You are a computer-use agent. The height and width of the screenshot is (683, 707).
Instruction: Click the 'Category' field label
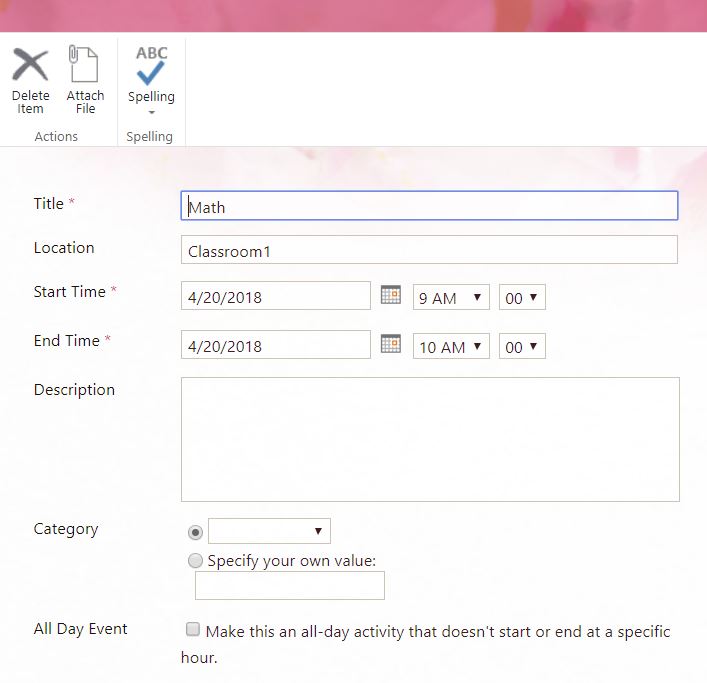click(x=66, y=529)
